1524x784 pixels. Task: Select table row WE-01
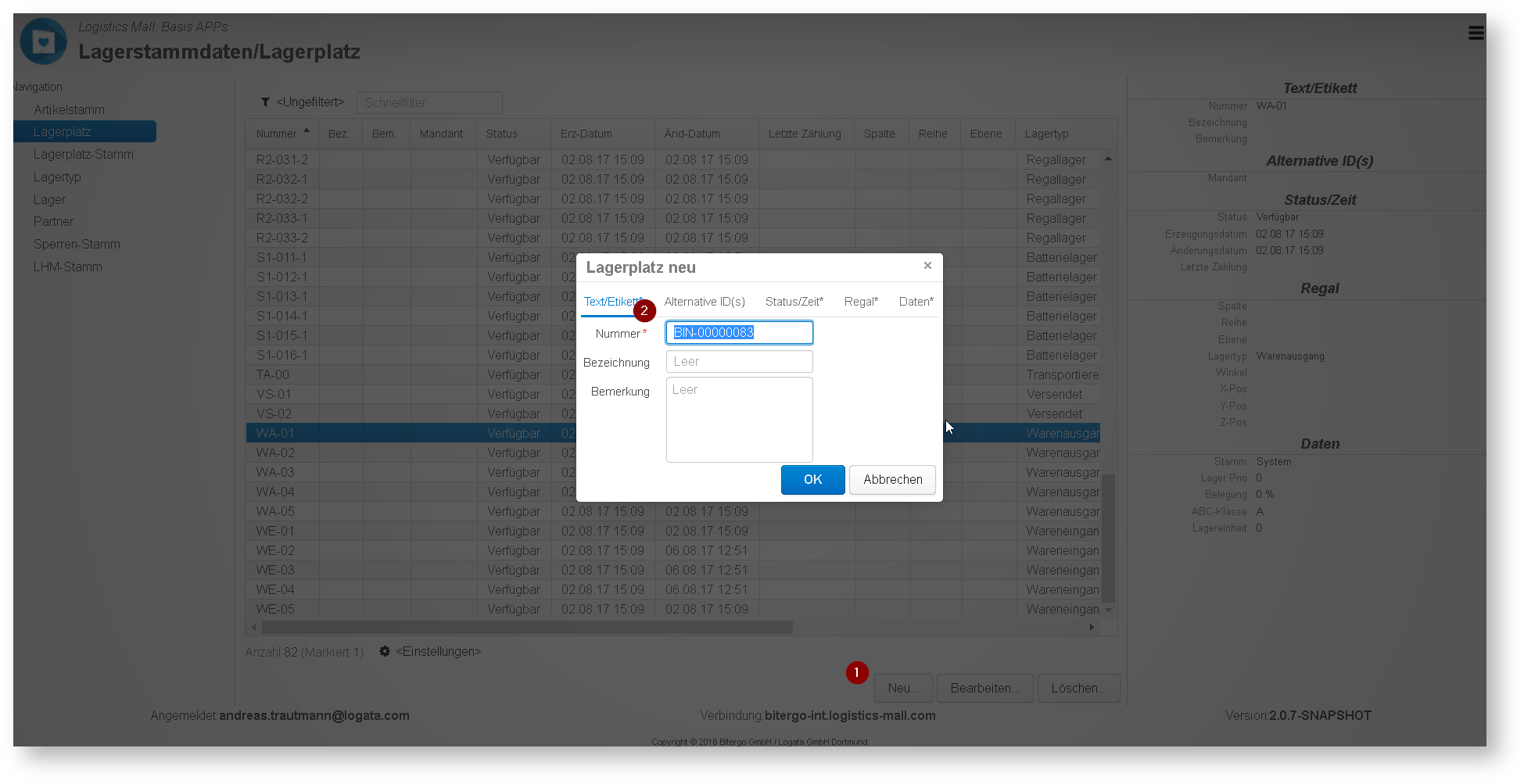[x=672, y=532]
